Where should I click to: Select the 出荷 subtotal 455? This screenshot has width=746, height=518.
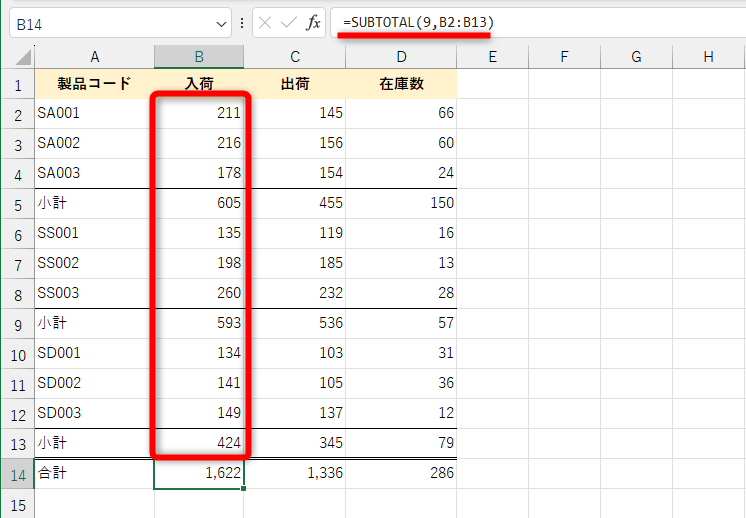[294, 203]
